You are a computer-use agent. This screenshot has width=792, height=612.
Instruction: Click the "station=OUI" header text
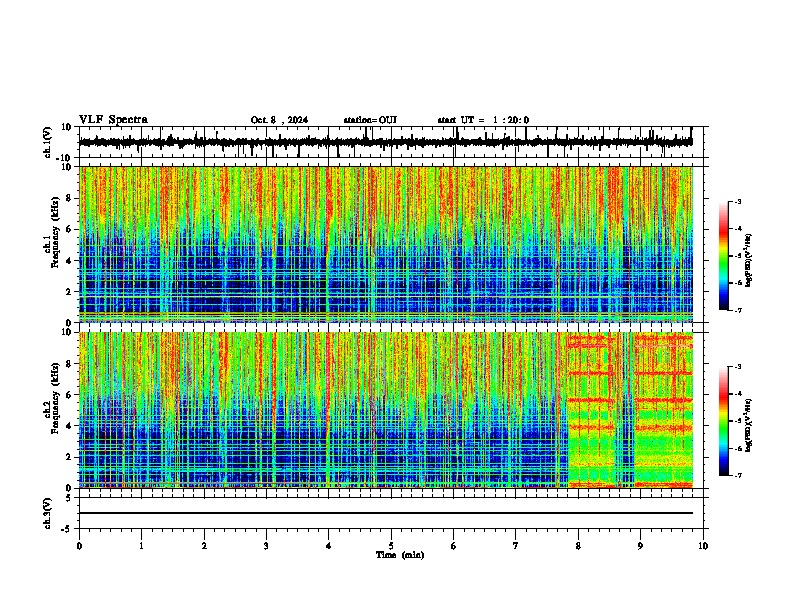tap(370, 120)
